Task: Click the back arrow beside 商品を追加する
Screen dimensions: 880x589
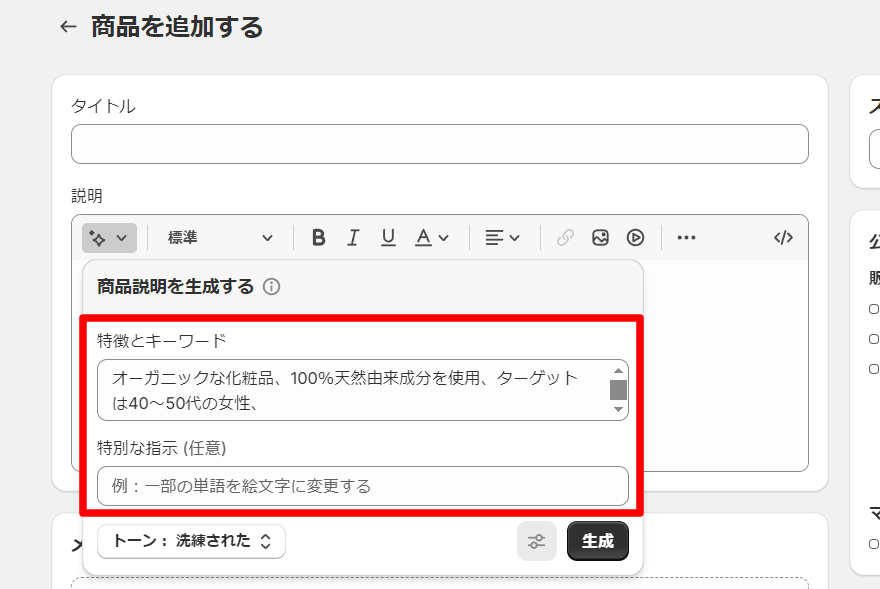Action: [x=68, y=27]
